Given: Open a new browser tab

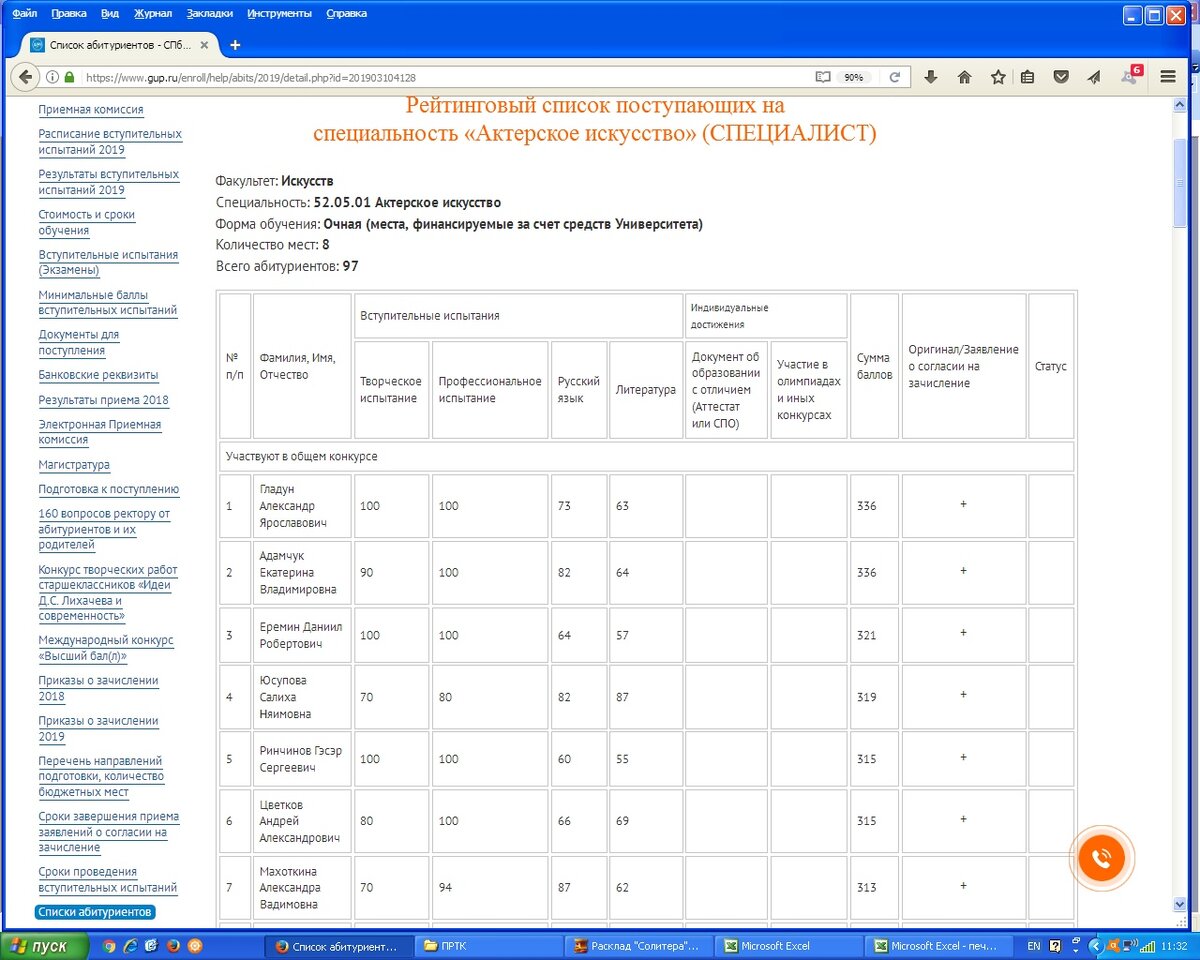Looking at the screenshot, I should click(235, 45).
